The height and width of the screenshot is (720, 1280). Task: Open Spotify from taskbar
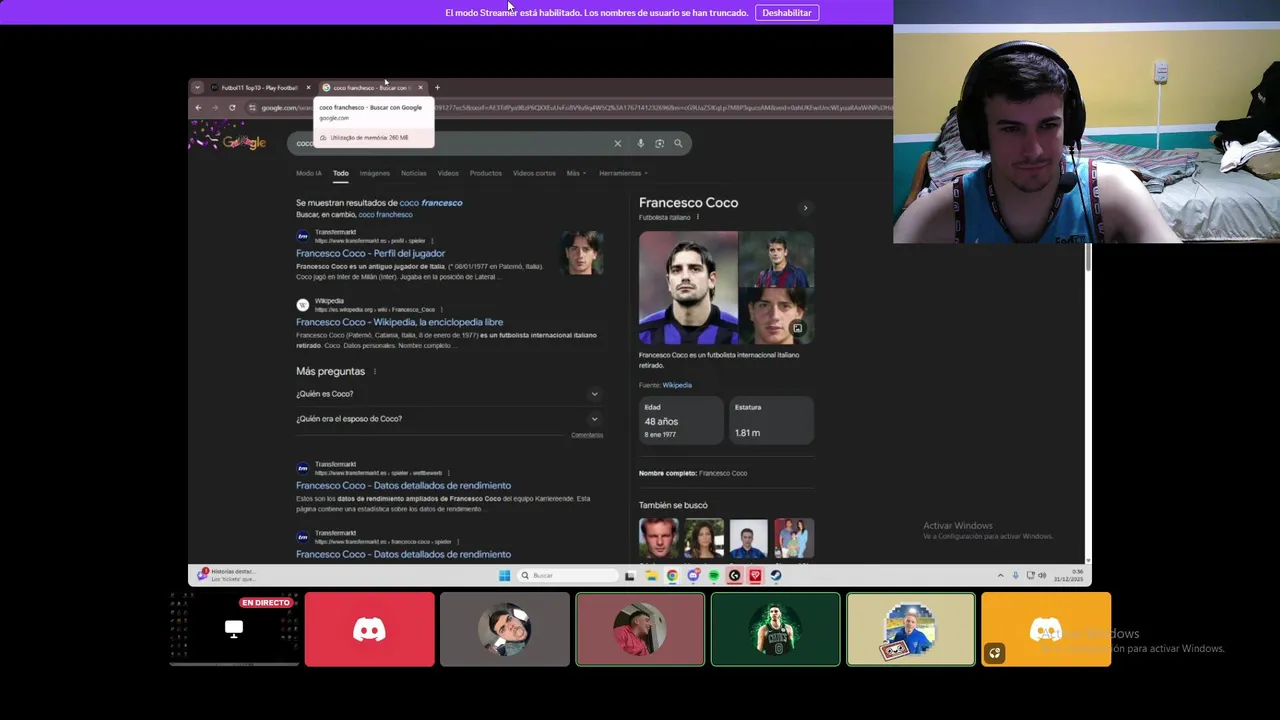pos(714,575)
